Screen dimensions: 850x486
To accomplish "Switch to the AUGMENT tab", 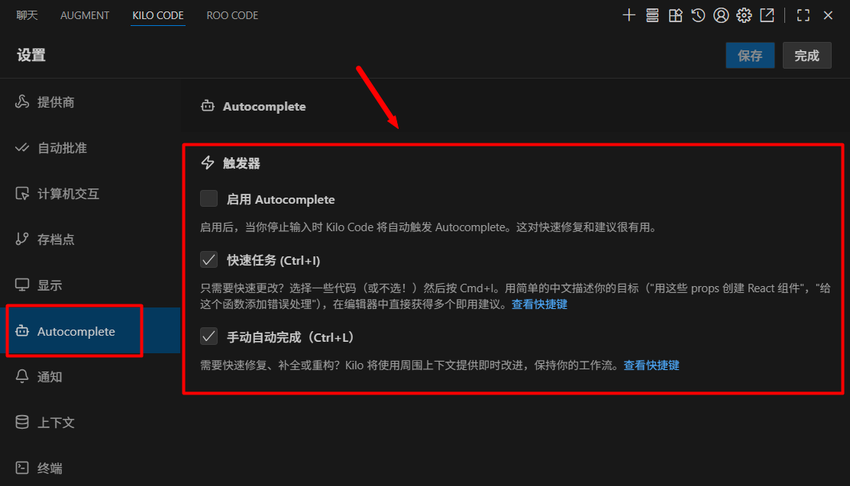I will click(85, 15).
